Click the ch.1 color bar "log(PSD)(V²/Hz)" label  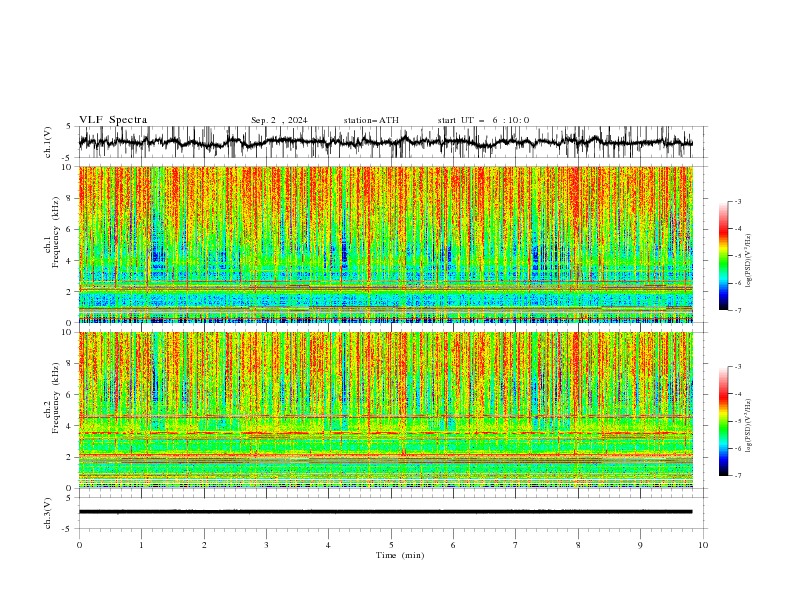(748, 261)
